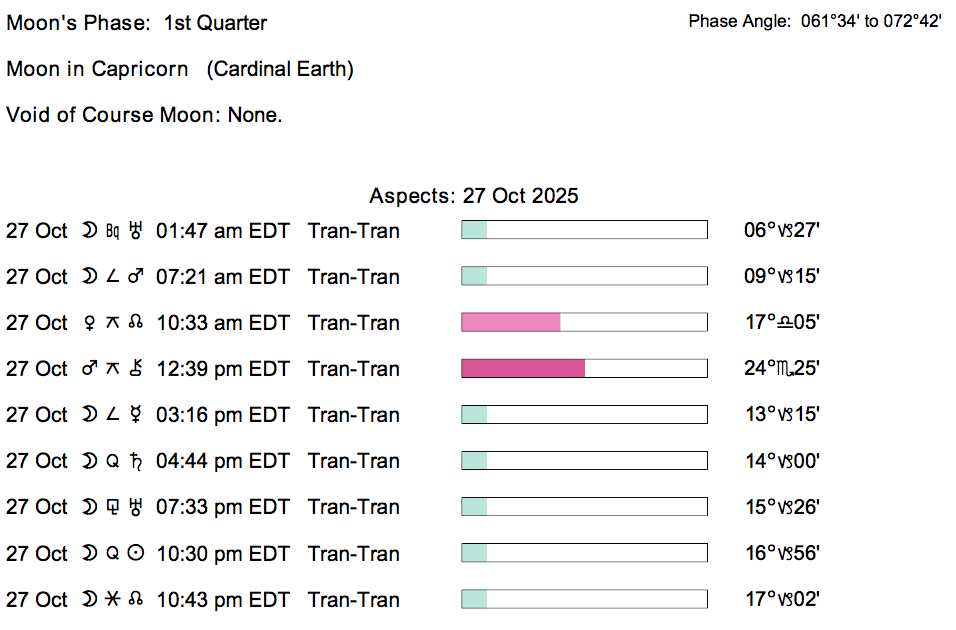Image resolution: width=956 pixels, height=630 pixels.
Task: Select the Venus glyph in the 10:33 am row
Action: (x=88, y=323)
